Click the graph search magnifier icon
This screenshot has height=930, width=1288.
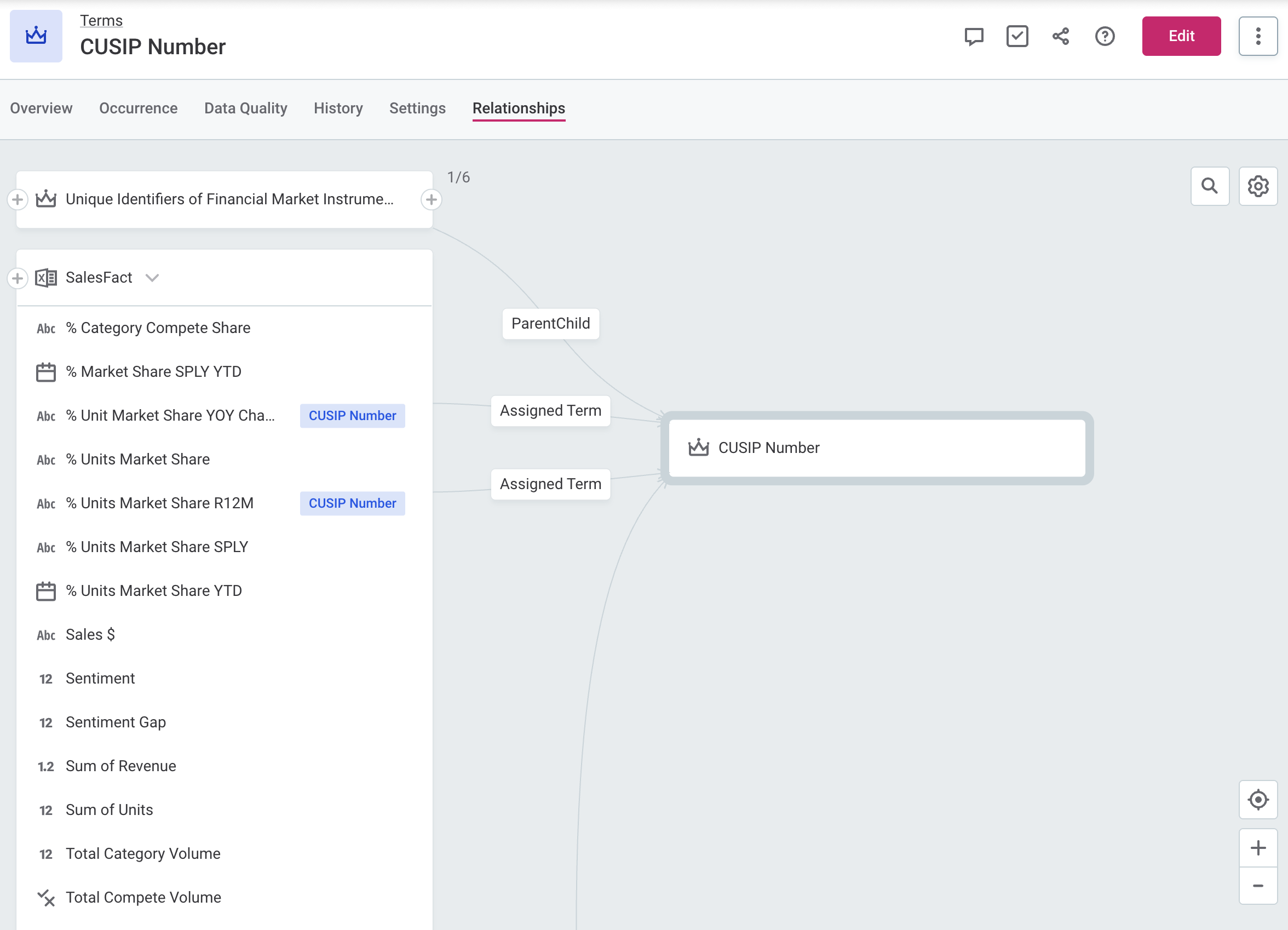(x=1209, y=186)
